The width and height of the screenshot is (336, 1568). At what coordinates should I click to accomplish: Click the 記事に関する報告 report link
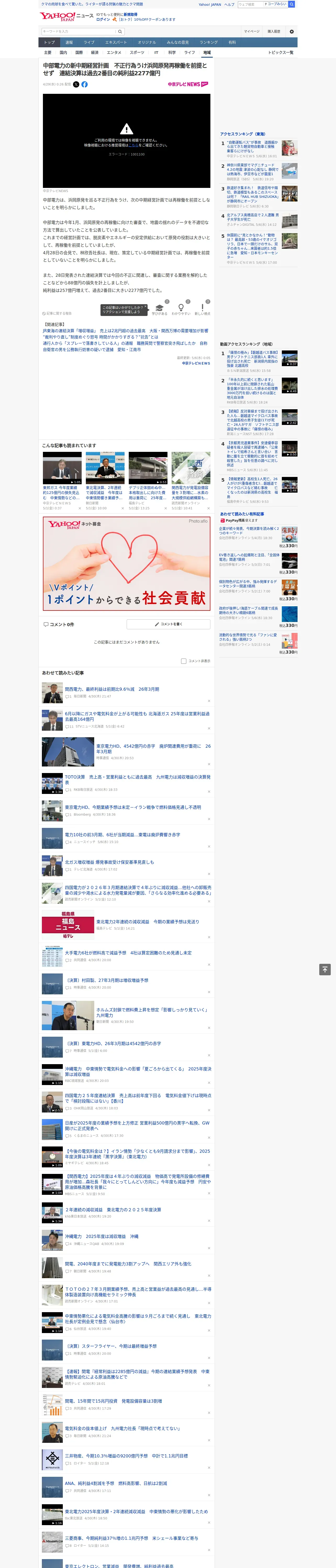click(57, 314)
